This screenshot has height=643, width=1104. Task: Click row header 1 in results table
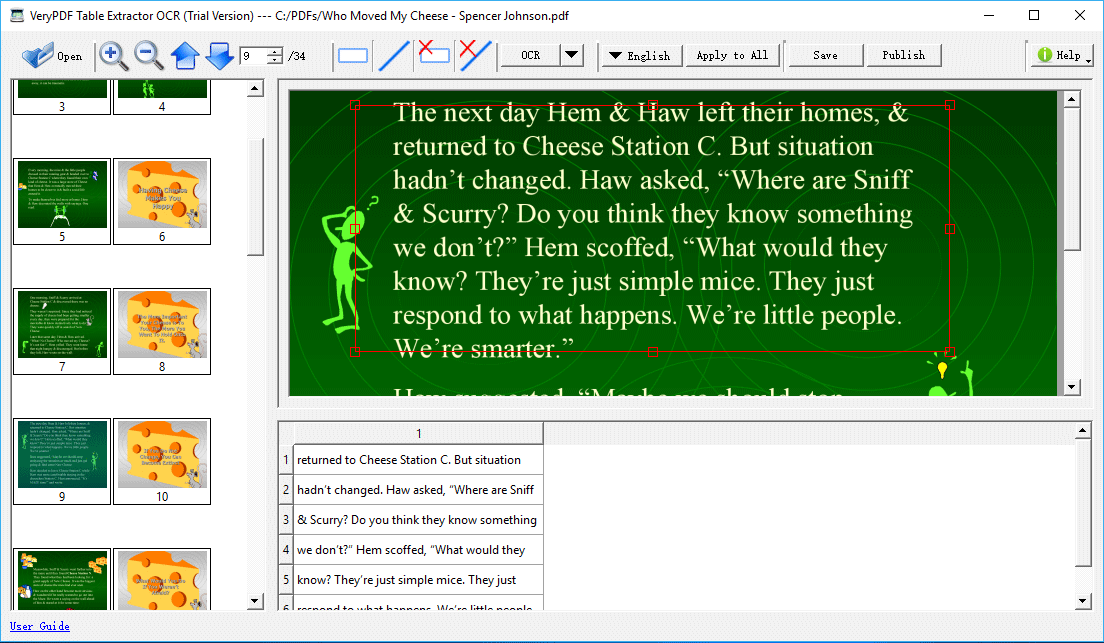286,460
